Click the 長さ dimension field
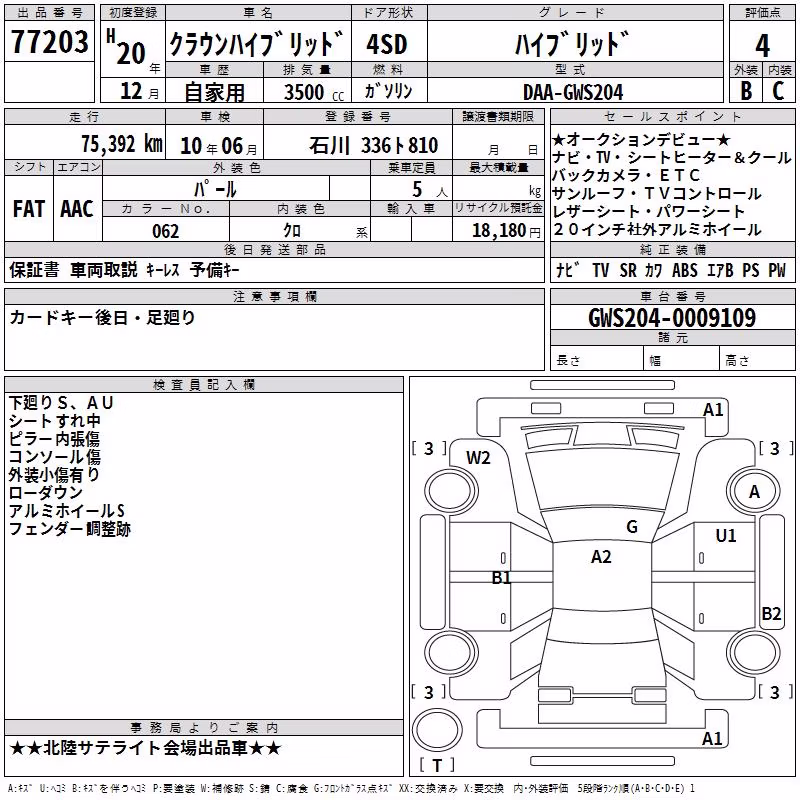The image size is (800, 800). click(x=597, y=360)
